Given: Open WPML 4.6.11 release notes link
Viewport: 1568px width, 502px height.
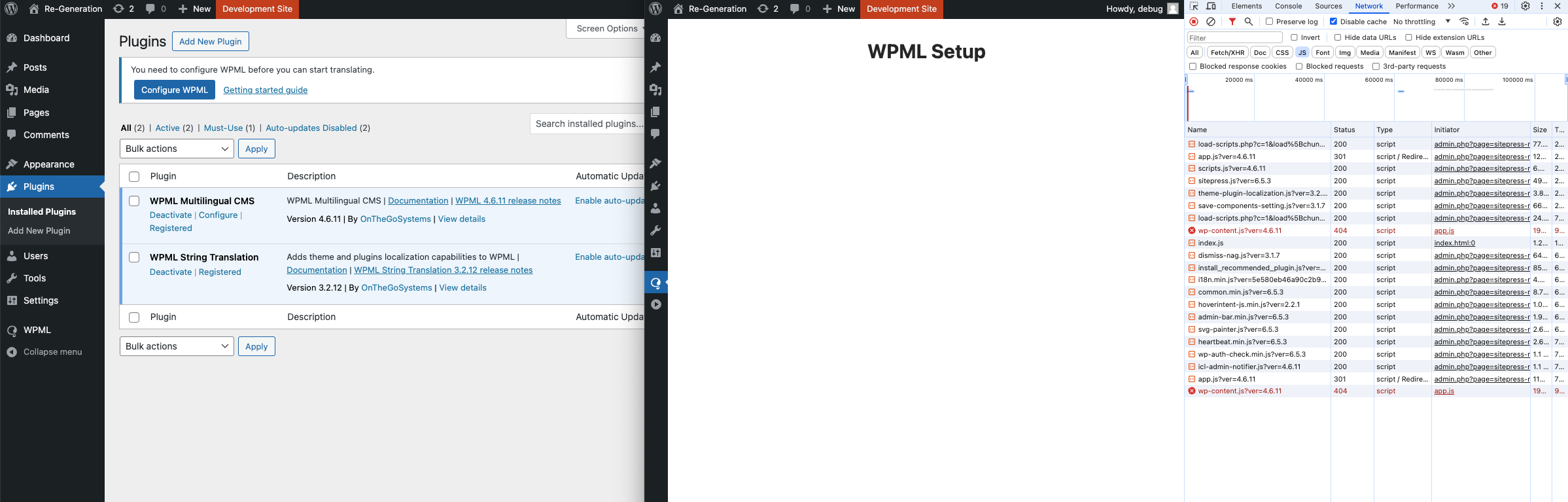Looking at the screenshot, I should (508, 200).
